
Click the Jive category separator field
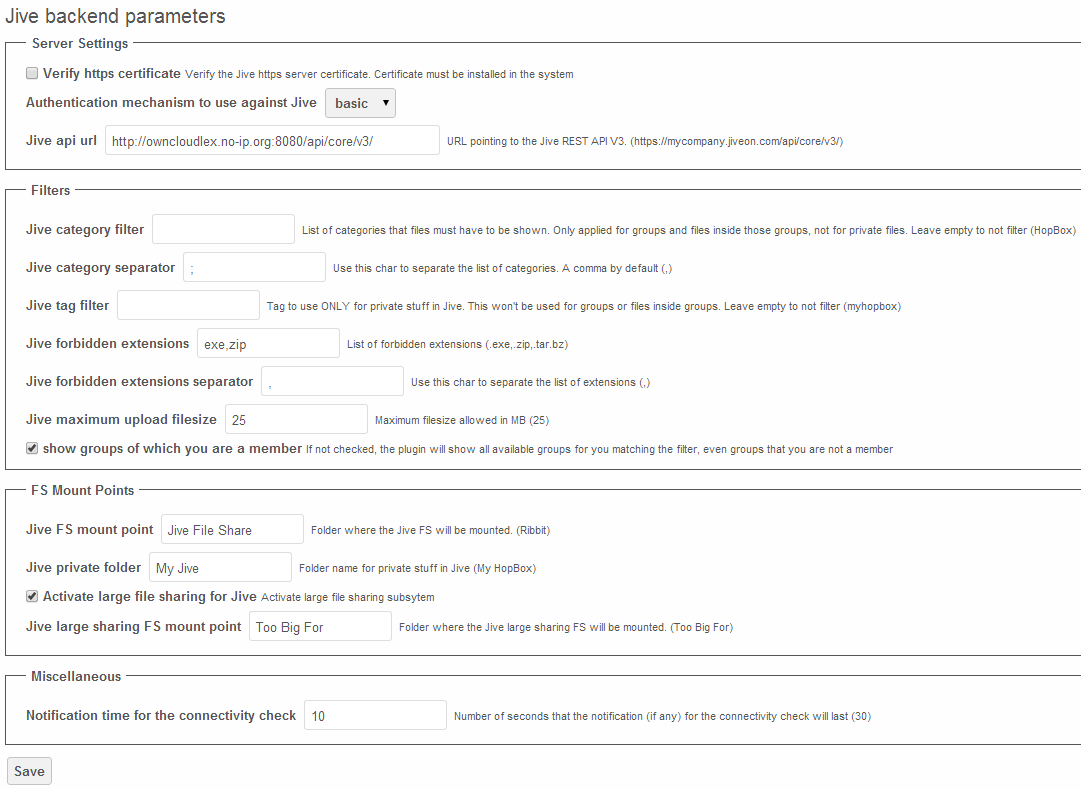[253, 266]
